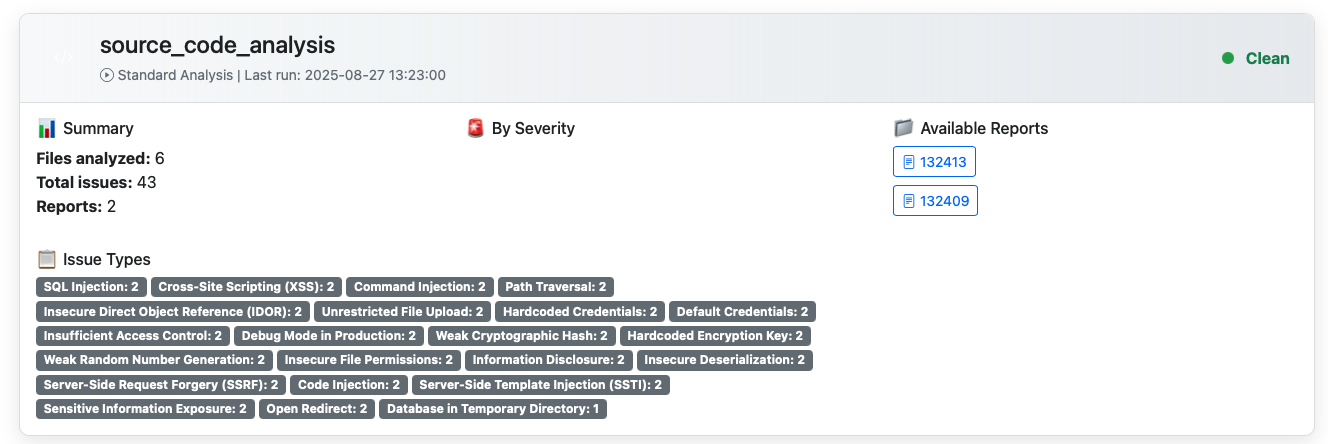Viewport: 1328px width, 444px height.
Task: Click the Hardcoded Credentials badge
Action: click(580, 312)
